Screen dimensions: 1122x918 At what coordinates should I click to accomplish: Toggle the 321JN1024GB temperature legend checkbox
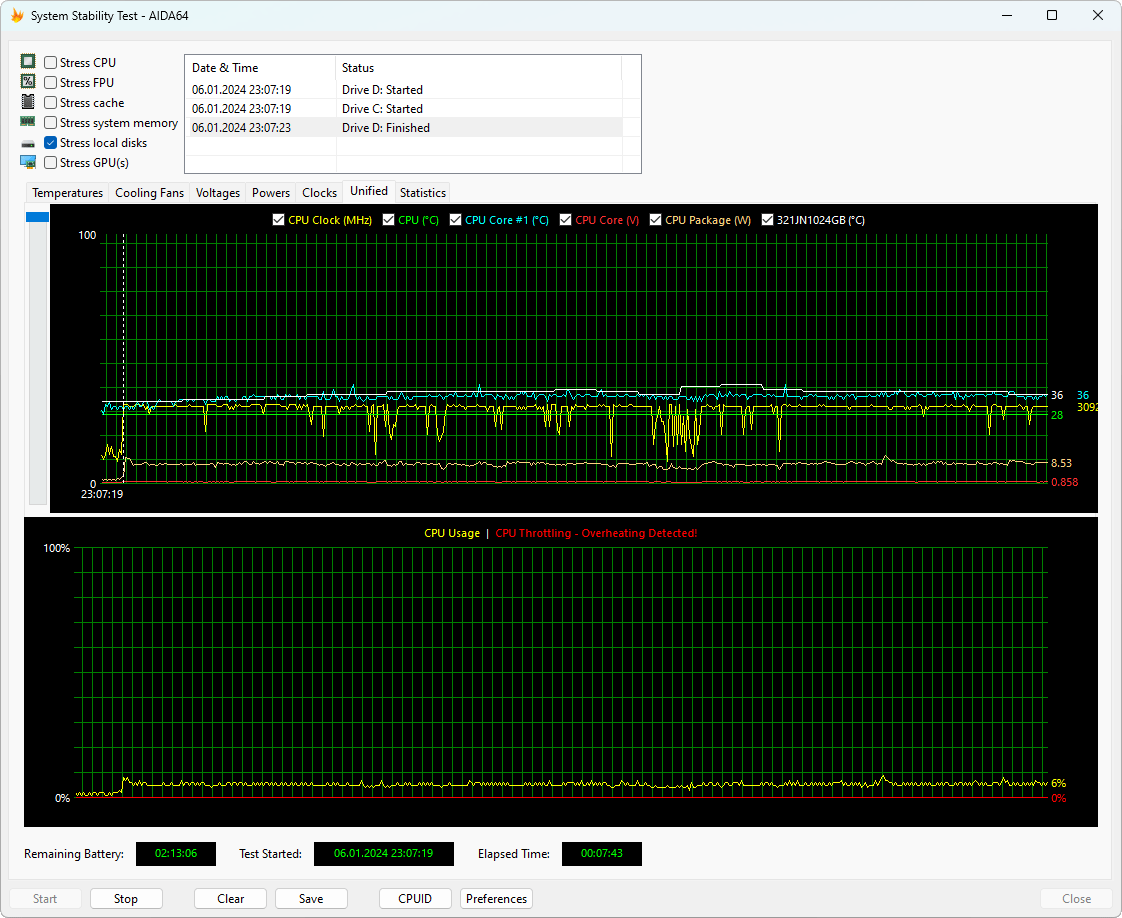768,220
